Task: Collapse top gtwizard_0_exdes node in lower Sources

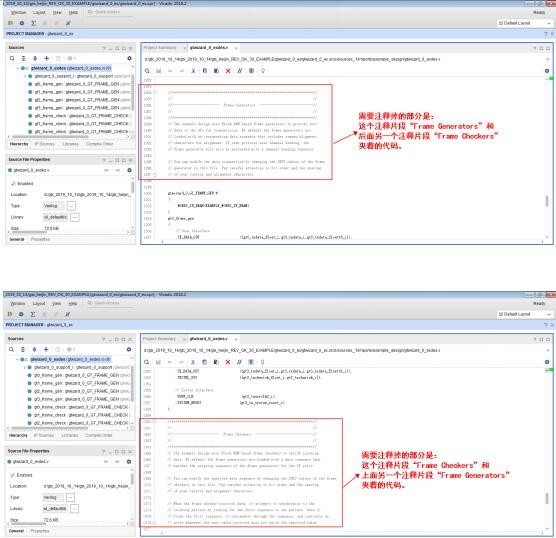Action: 17,359
